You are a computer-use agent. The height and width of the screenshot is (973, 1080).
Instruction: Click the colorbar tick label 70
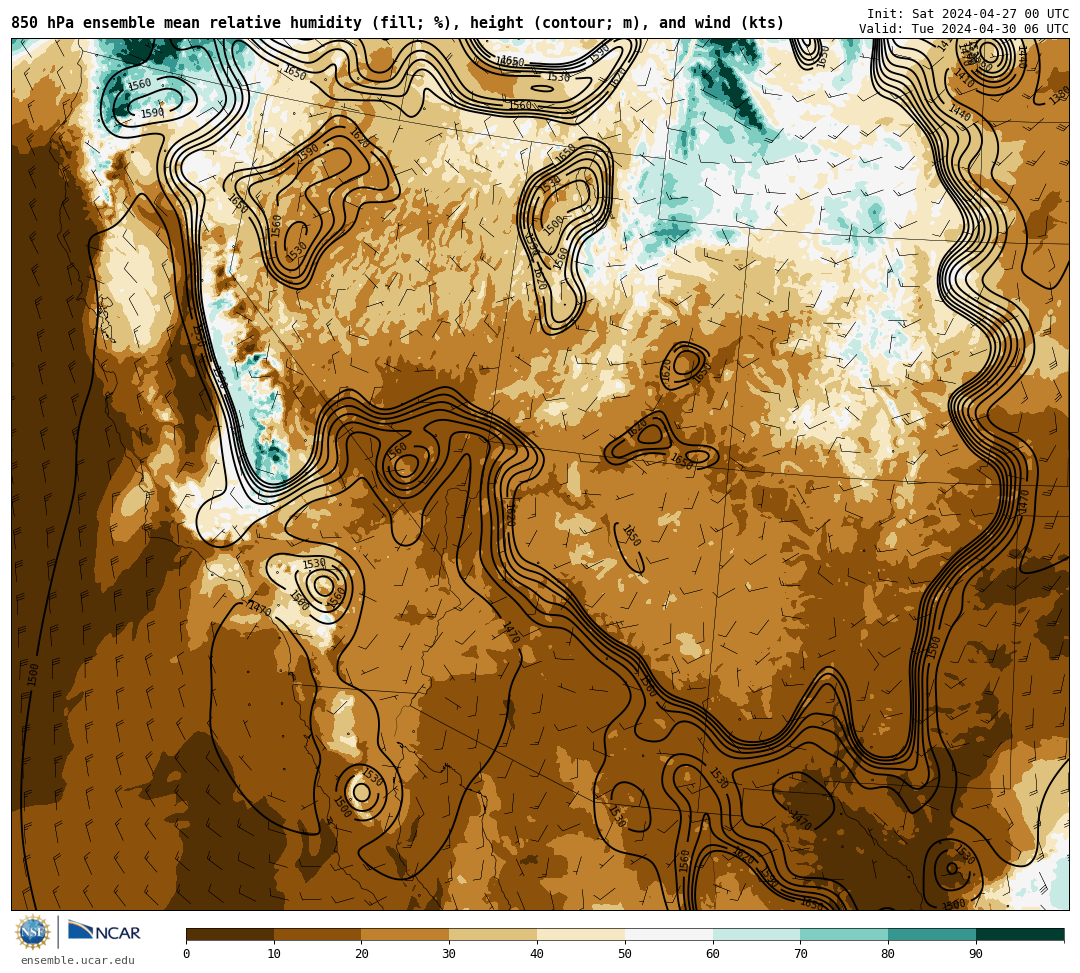pos(800,954)
